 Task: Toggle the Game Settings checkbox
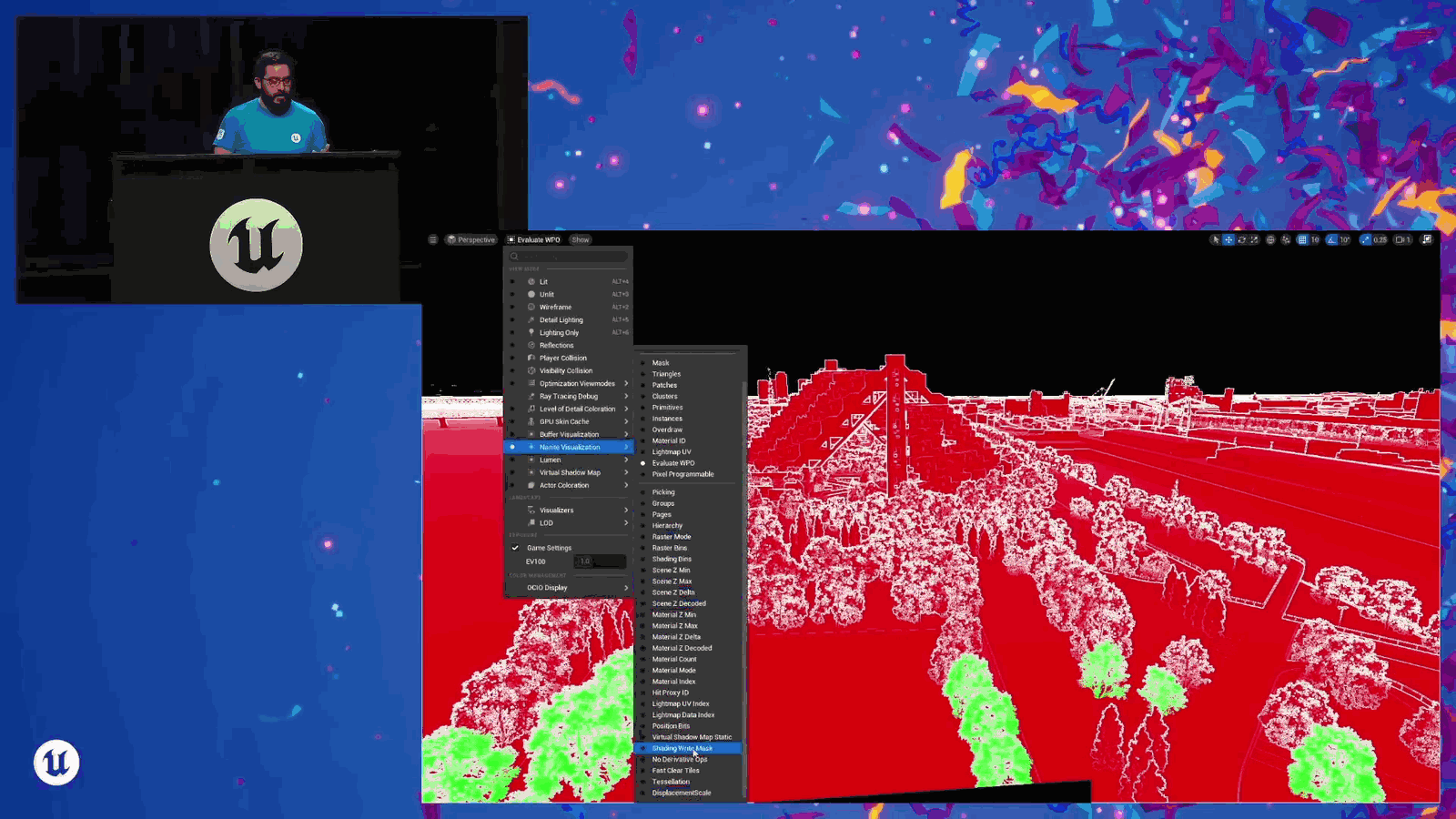[515, 548]
